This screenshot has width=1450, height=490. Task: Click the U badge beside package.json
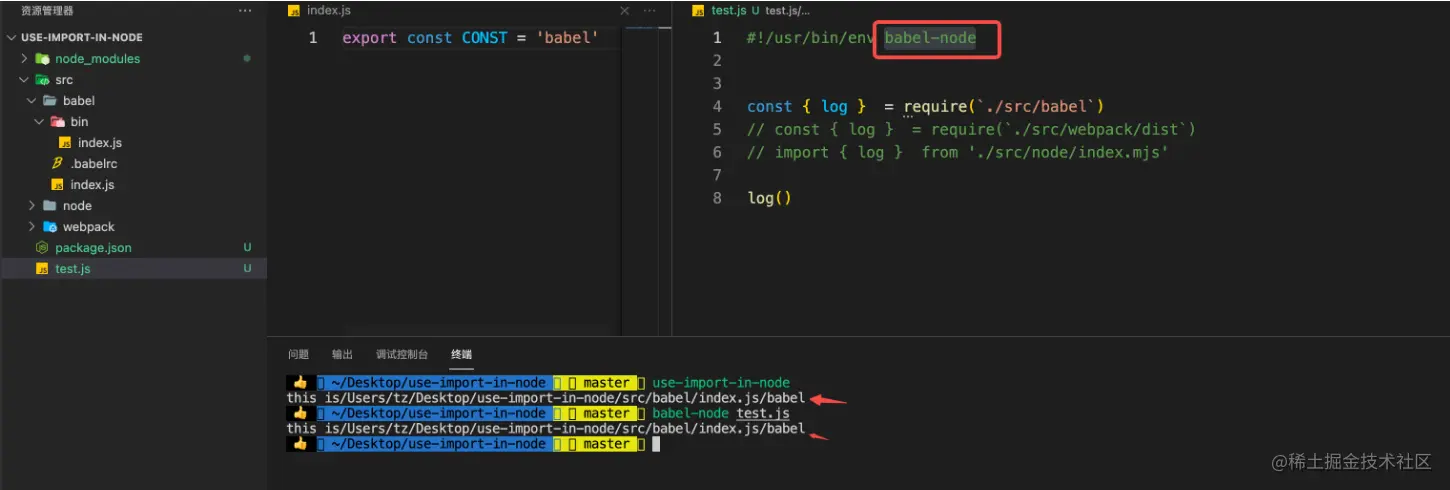click(247, 248)
